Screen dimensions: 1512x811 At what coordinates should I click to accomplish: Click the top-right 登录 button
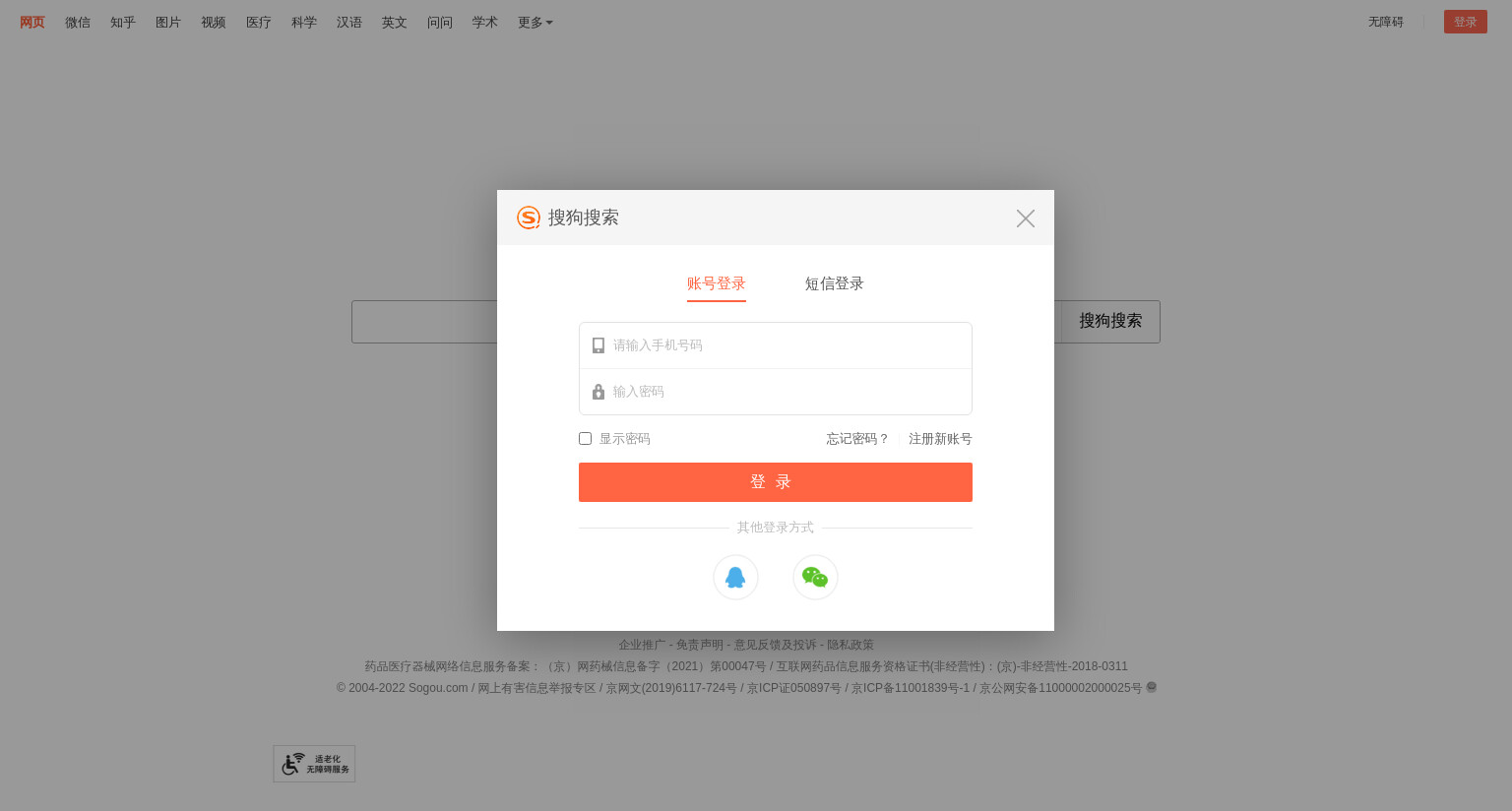[x=1466, y=22]
